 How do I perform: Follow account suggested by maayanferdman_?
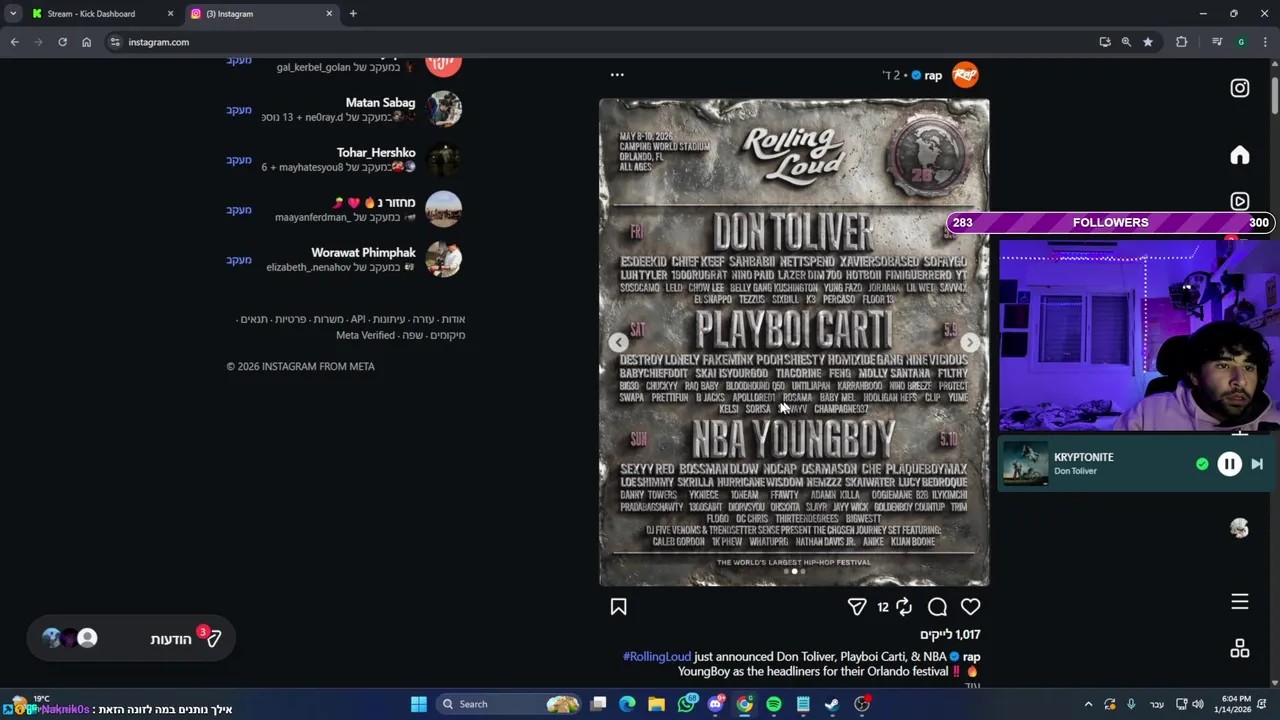239,210
